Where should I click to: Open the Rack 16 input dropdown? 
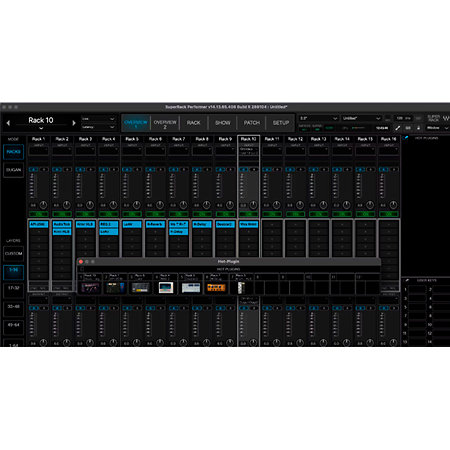pyautogui.click(x=389, y=151)
